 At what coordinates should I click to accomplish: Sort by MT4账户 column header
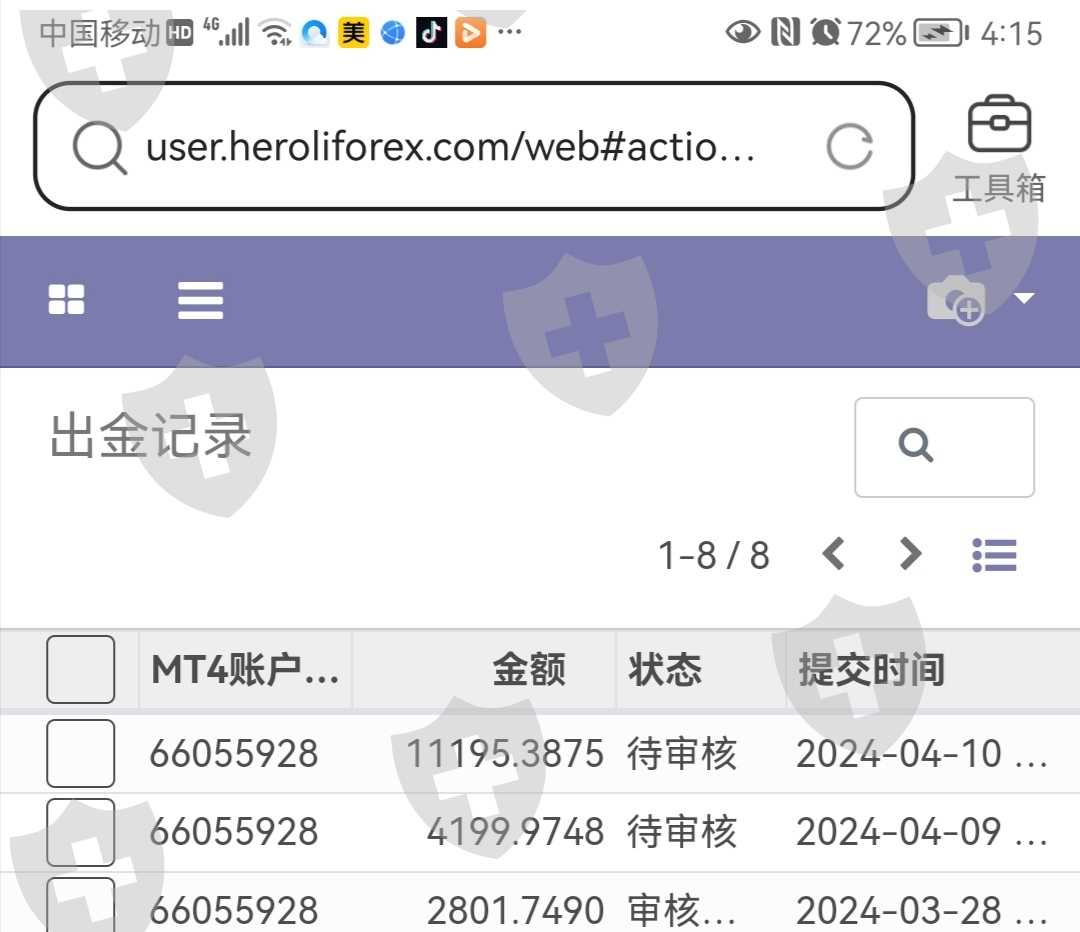click(x=245, y=670)
